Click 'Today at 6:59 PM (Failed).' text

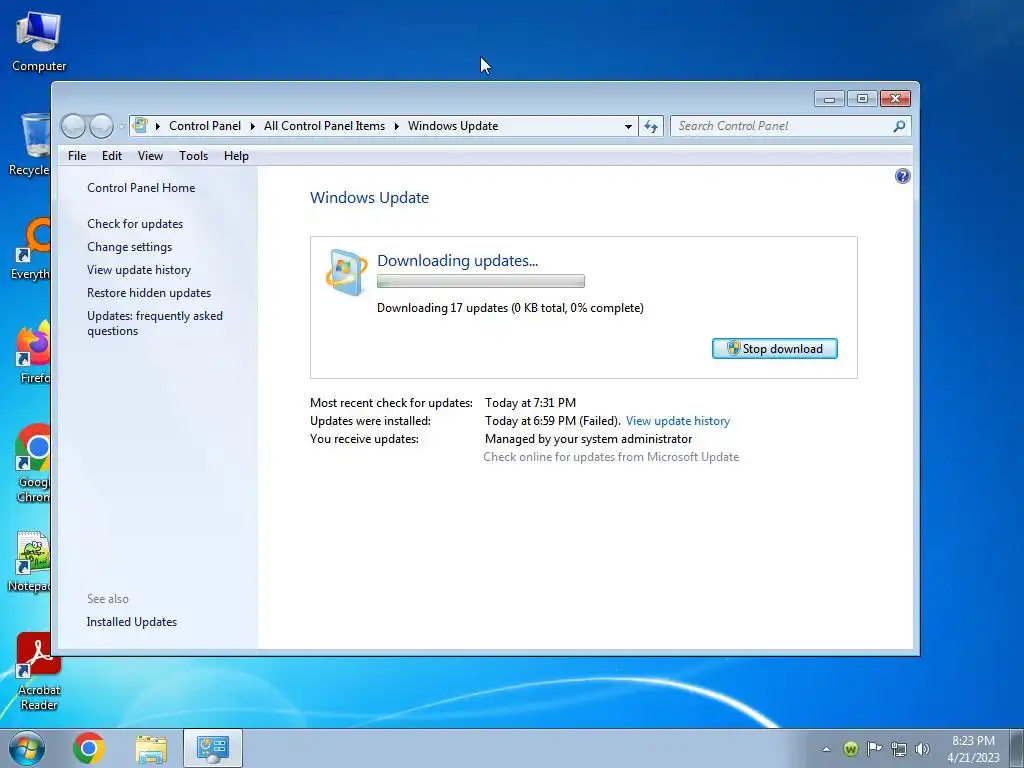(x=552, y=421)
